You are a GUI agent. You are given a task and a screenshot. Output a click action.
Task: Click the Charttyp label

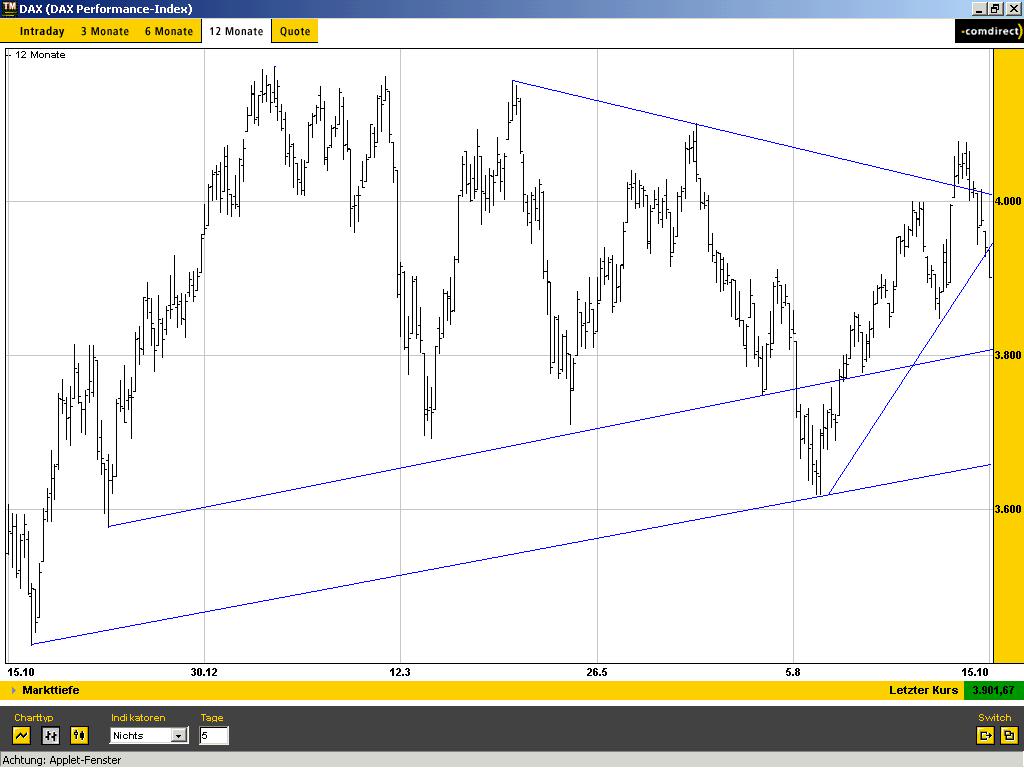click(34, 717)
